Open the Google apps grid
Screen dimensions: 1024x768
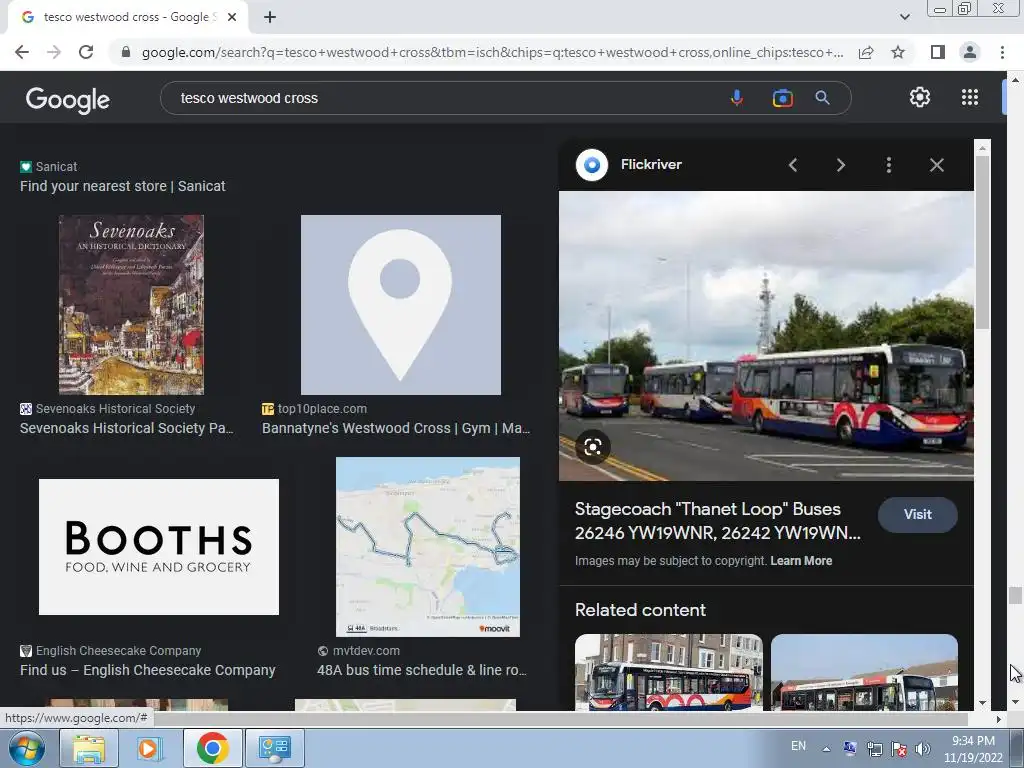coord(970,97)
